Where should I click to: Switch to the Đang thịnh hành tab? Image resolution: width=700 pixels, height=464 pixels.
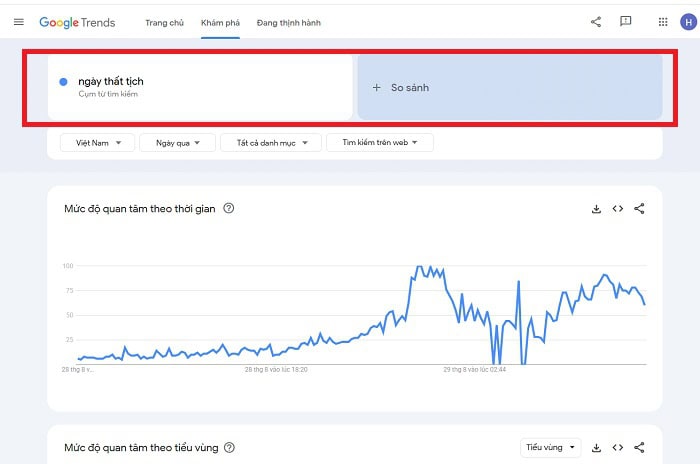click(289, 22)
